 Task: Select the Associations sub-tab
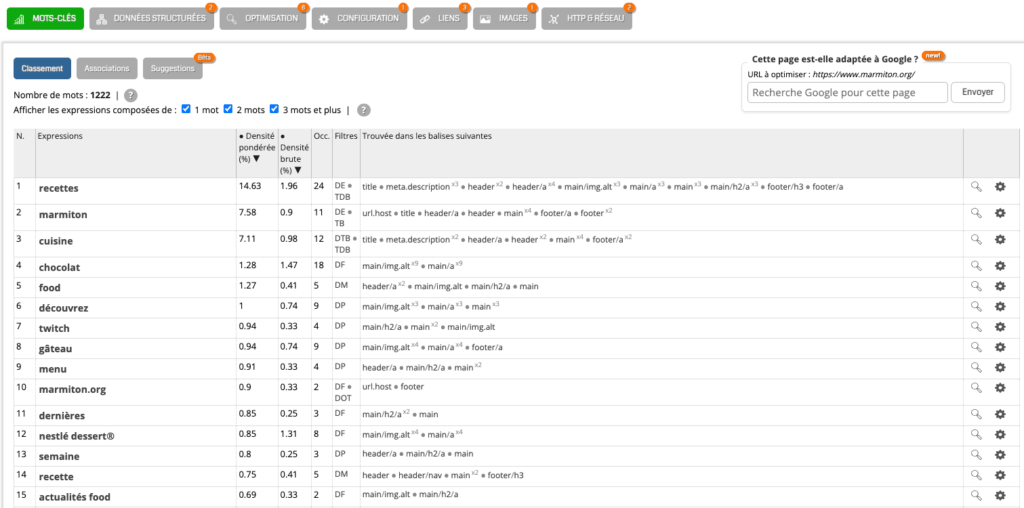(107, 68)
